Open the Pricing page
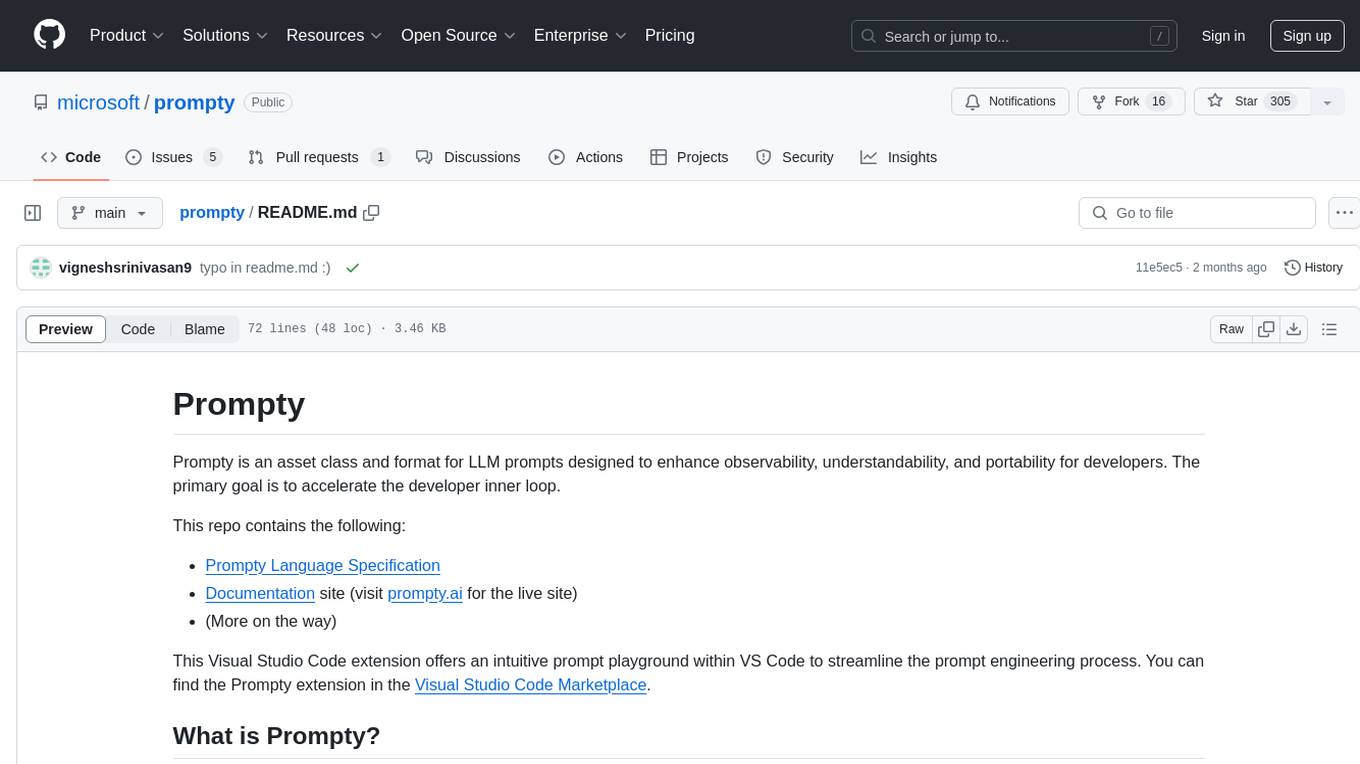Screen dimensions: 1360x764 (x=670, y=35)
